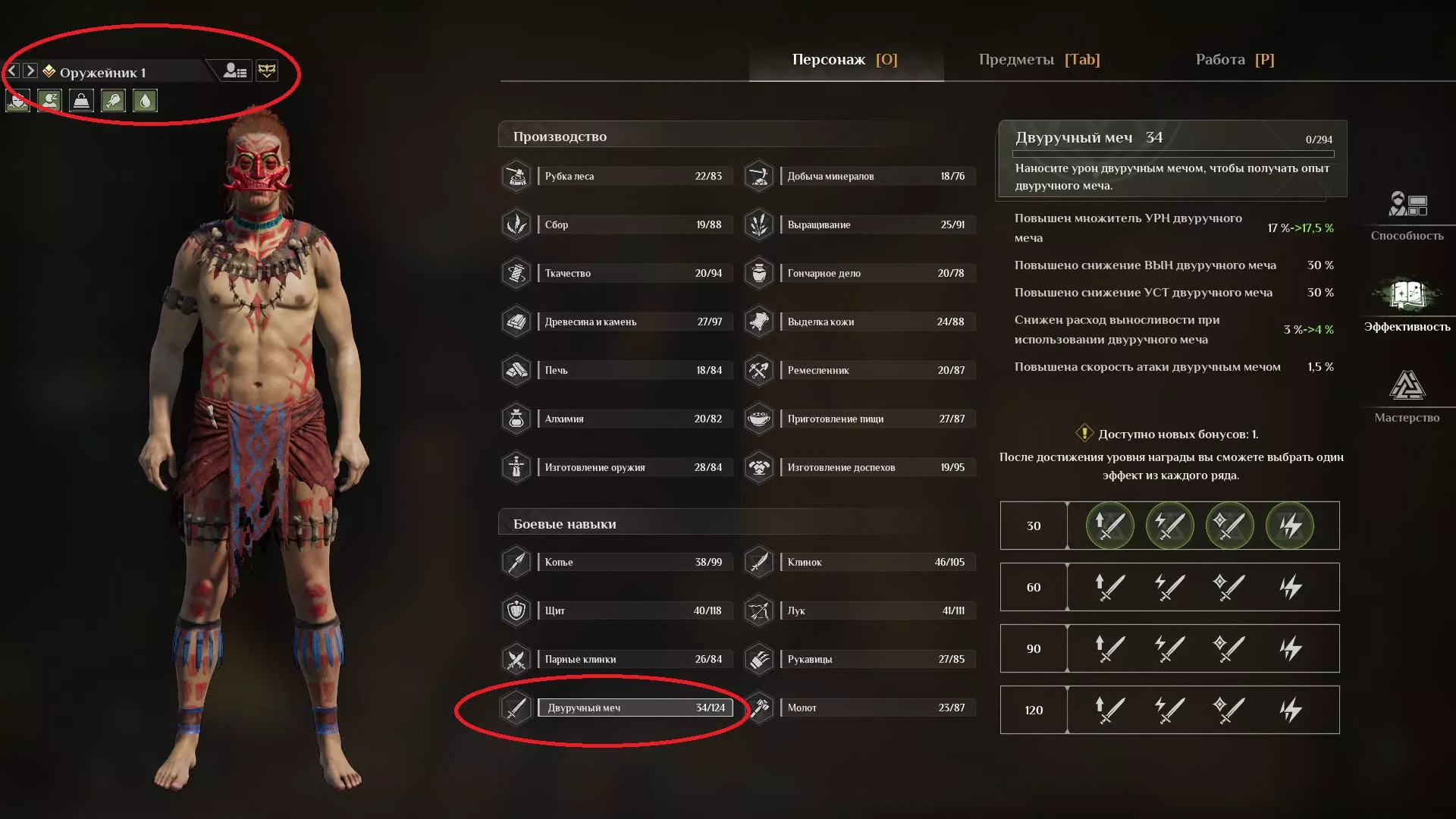Image resolution: width=1456 pixels, height=819 pixels.
Task: Click the Изготовление оружия skill icon
Action: pos(516,467)
